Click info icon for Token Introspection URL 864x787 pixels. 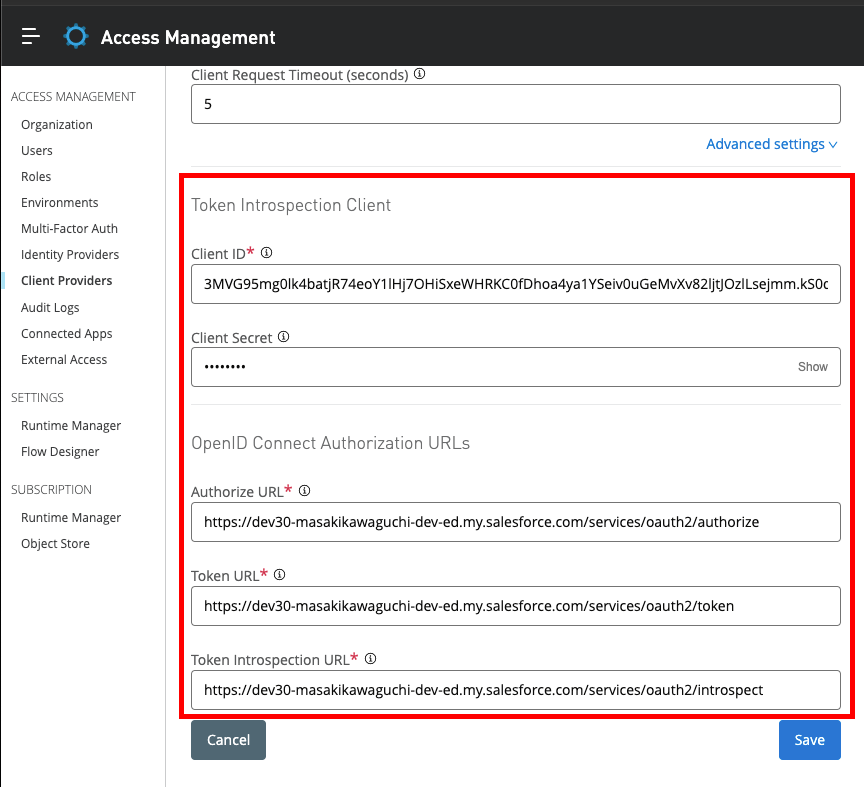point(370,659)
